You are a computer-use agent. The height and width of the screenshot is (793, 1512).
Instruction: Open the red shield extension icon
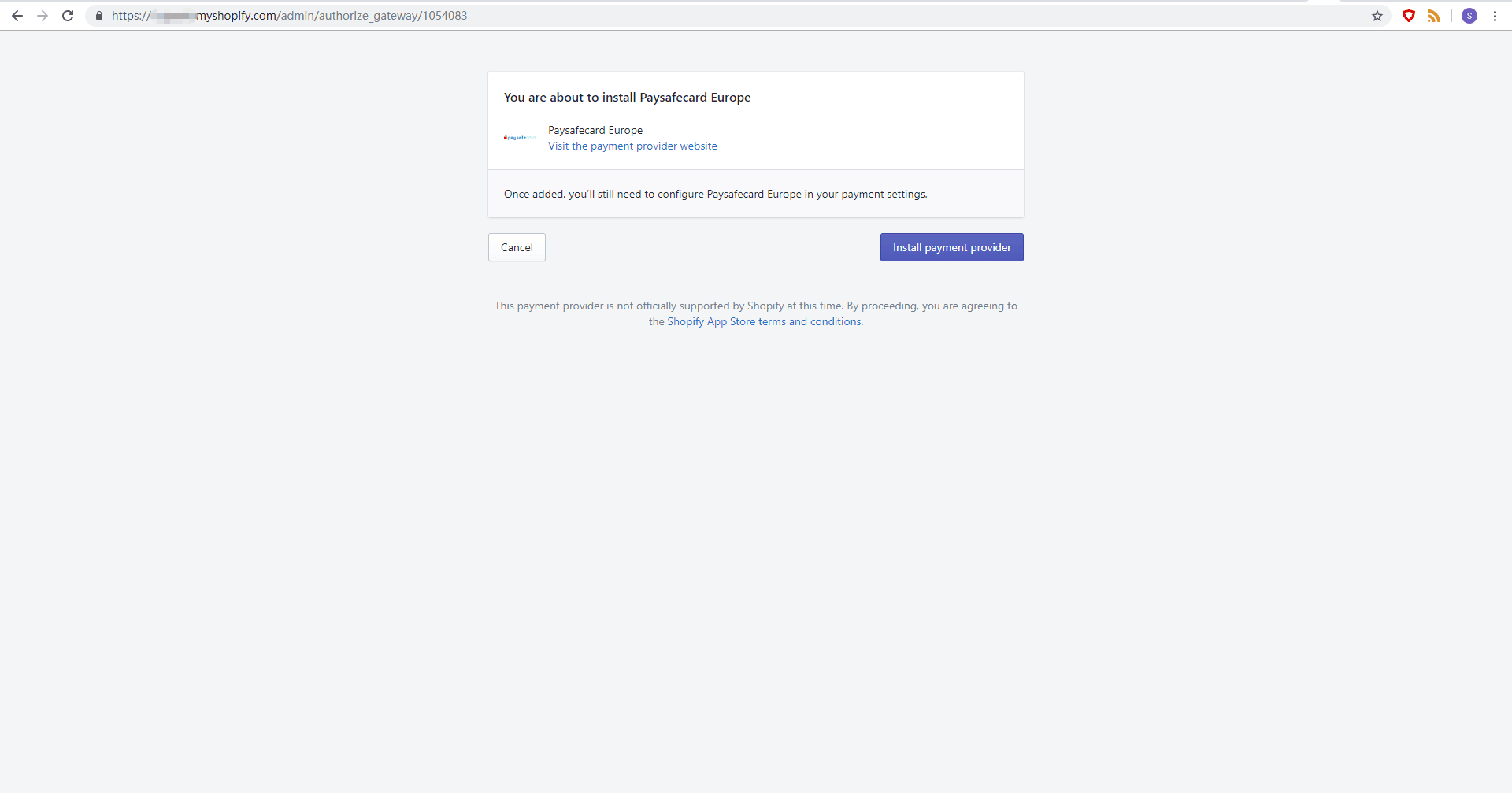click(1409, 16)
